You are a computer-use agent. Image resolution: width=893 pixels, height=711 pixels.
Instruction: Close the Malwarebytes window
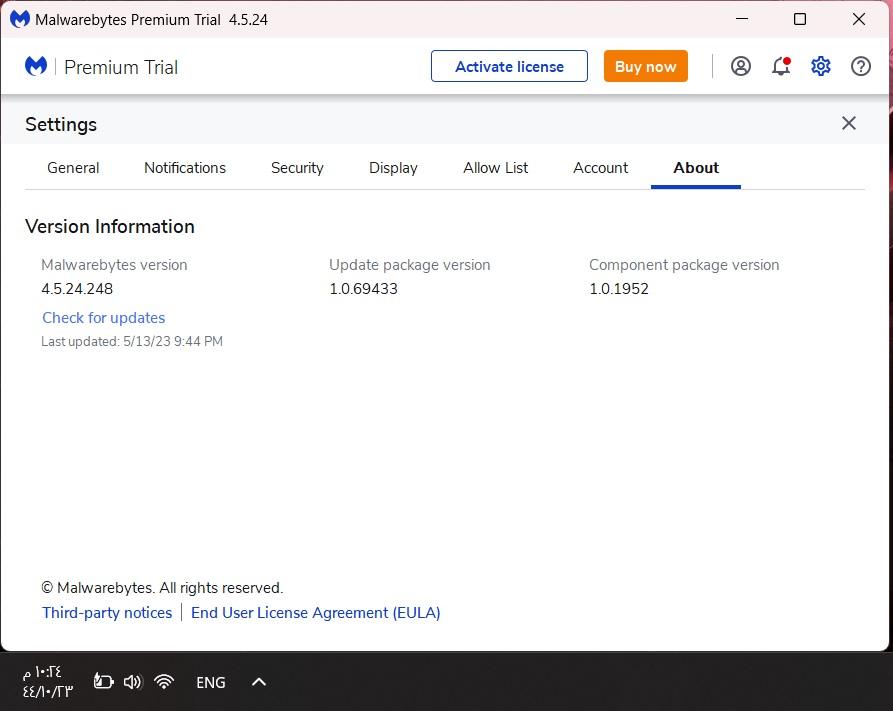click(x=859, y=19)
